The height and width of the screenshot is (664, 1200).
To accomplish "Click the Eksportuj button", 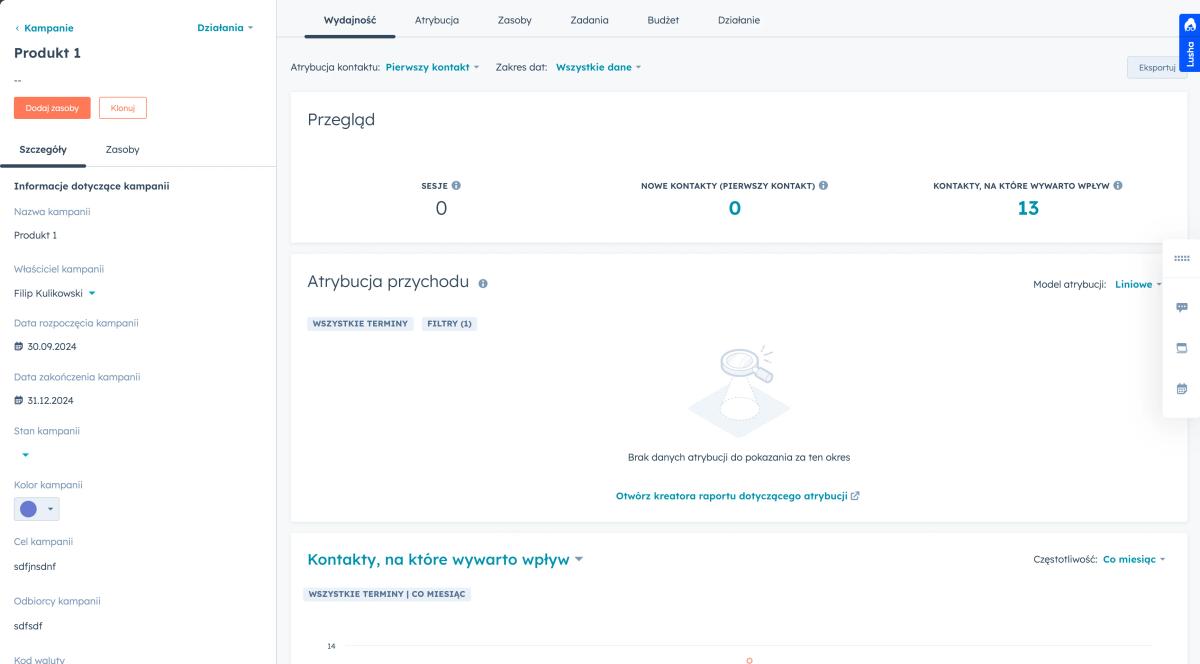I will click(1157, 68).
